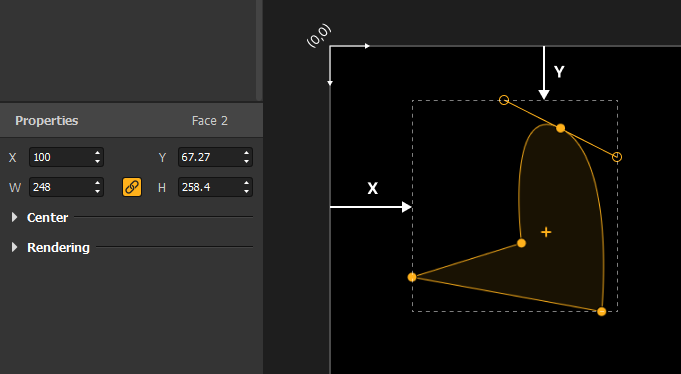This screenshot has height=374, width=681.
Task: Select the top anchor point on curve
Action: [x=561, y=128]
